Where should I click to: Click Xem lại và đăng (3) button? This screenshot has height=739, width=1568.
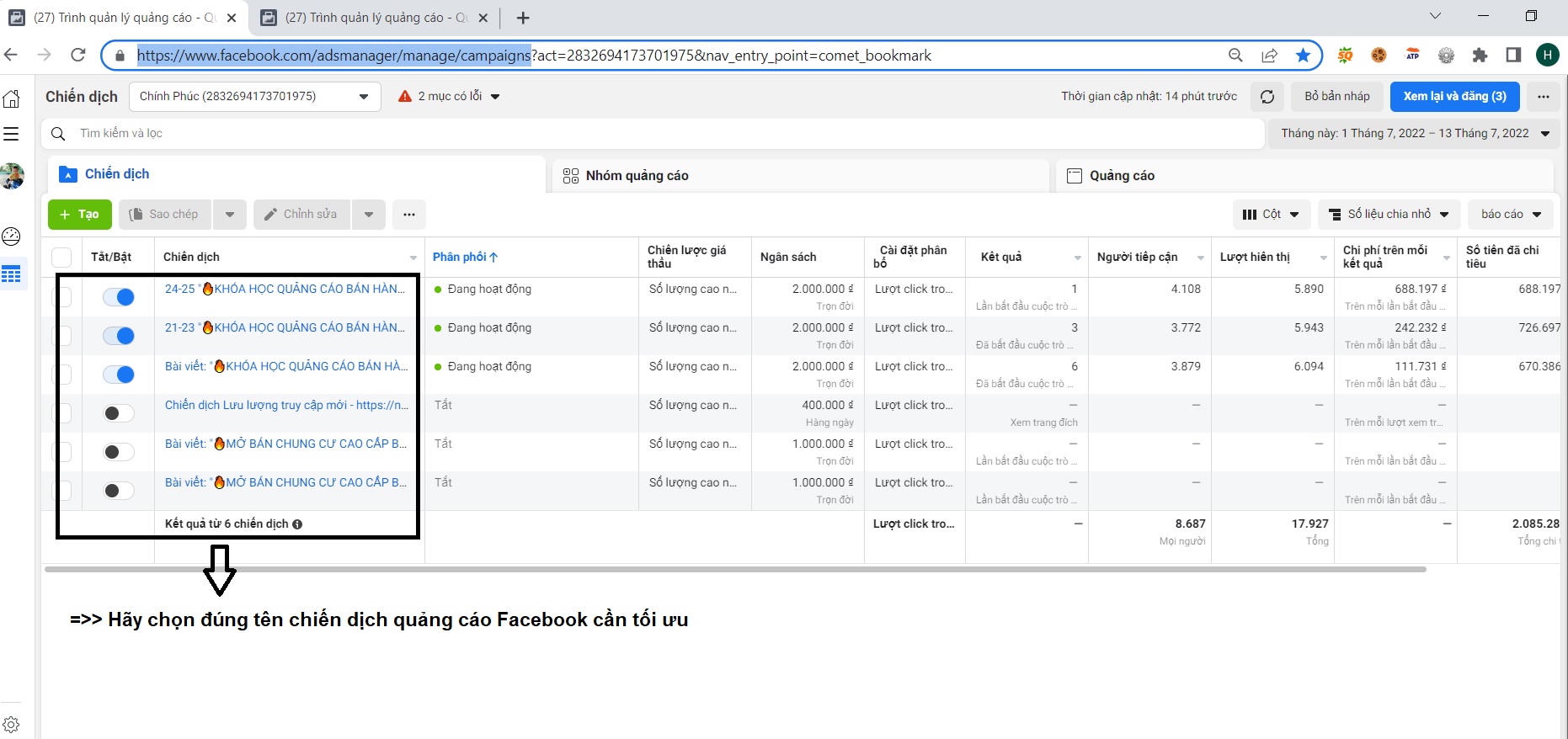pos(1453,97)
